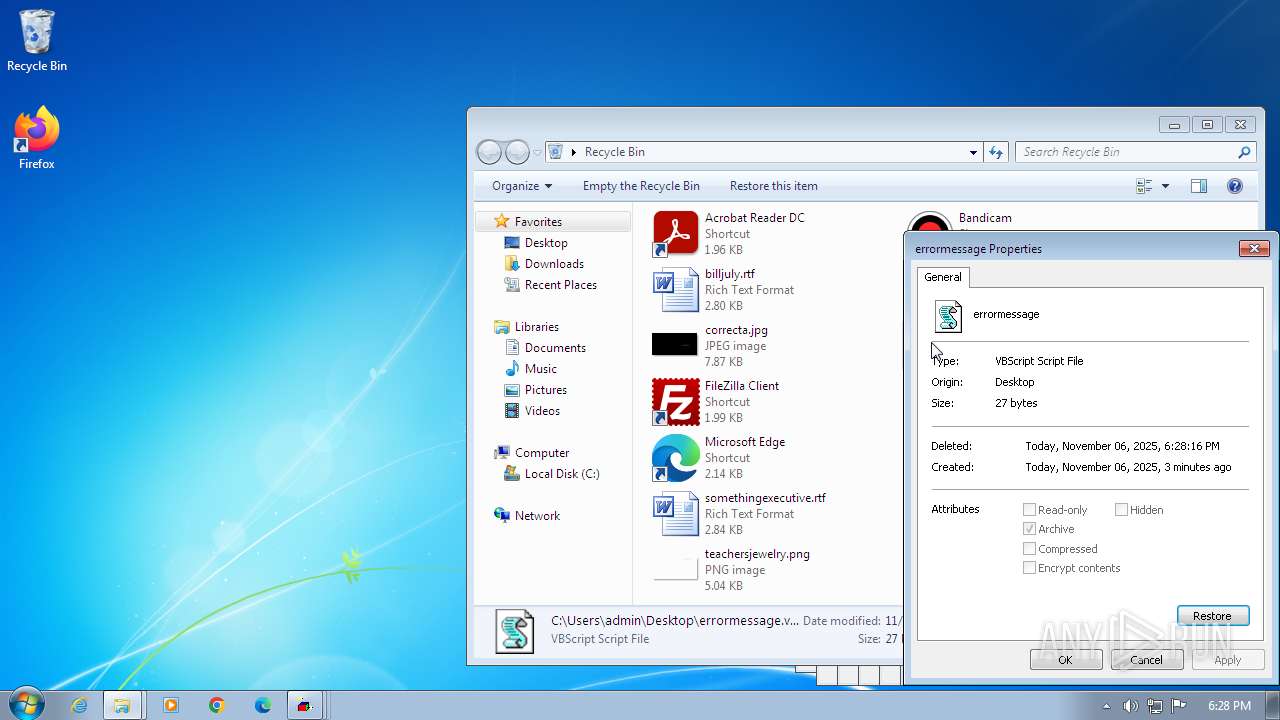Open the Pictures library
Screen dimensions: 1280x720
(546, 390)
